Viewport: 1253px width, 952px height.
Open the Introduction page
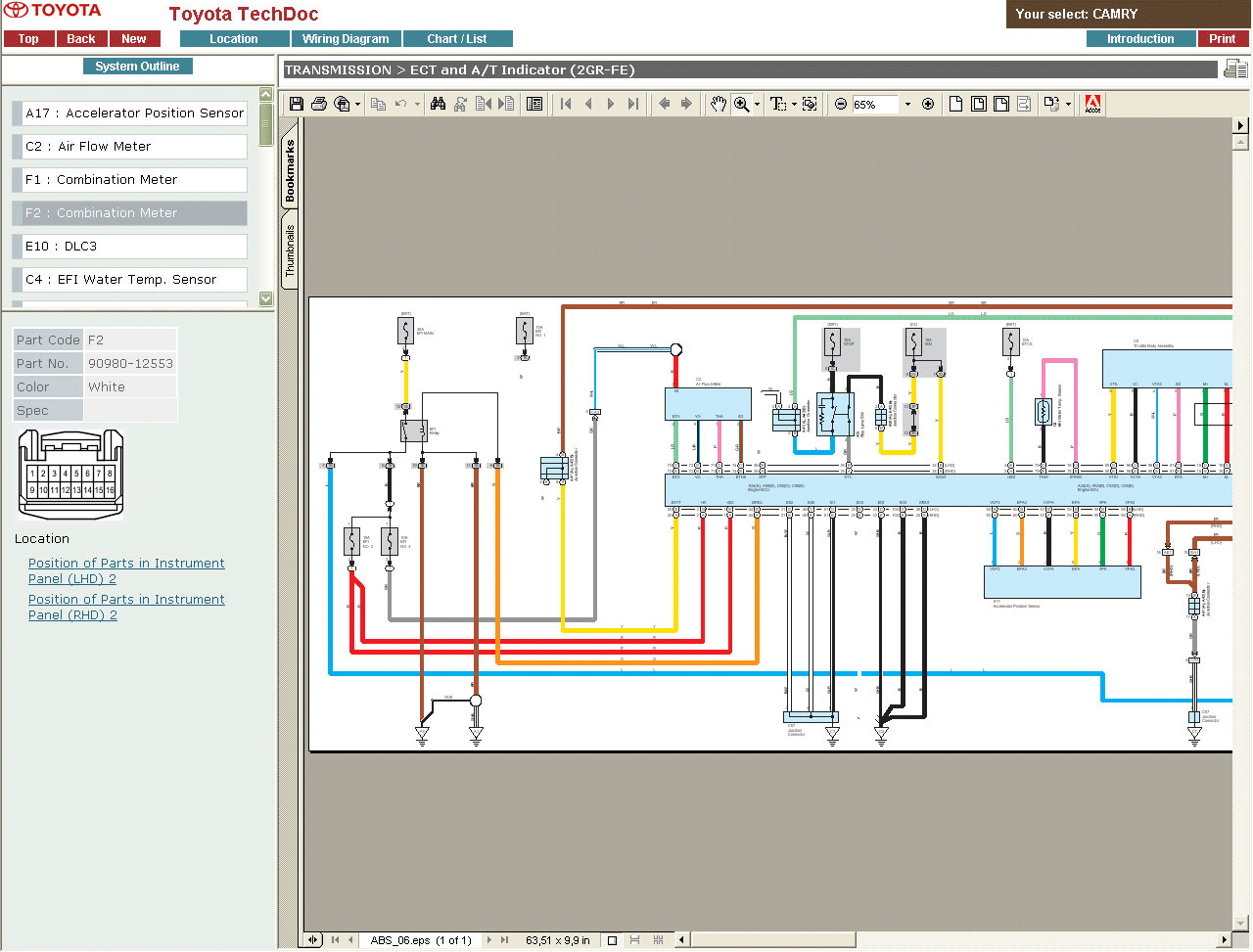(1140, 39)
